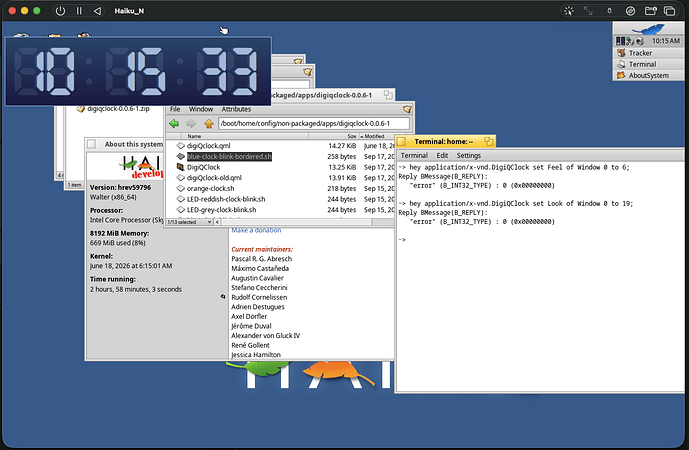Click the capture mouse cursor icon
The image size is (689, 450).
tap(569, 11)
